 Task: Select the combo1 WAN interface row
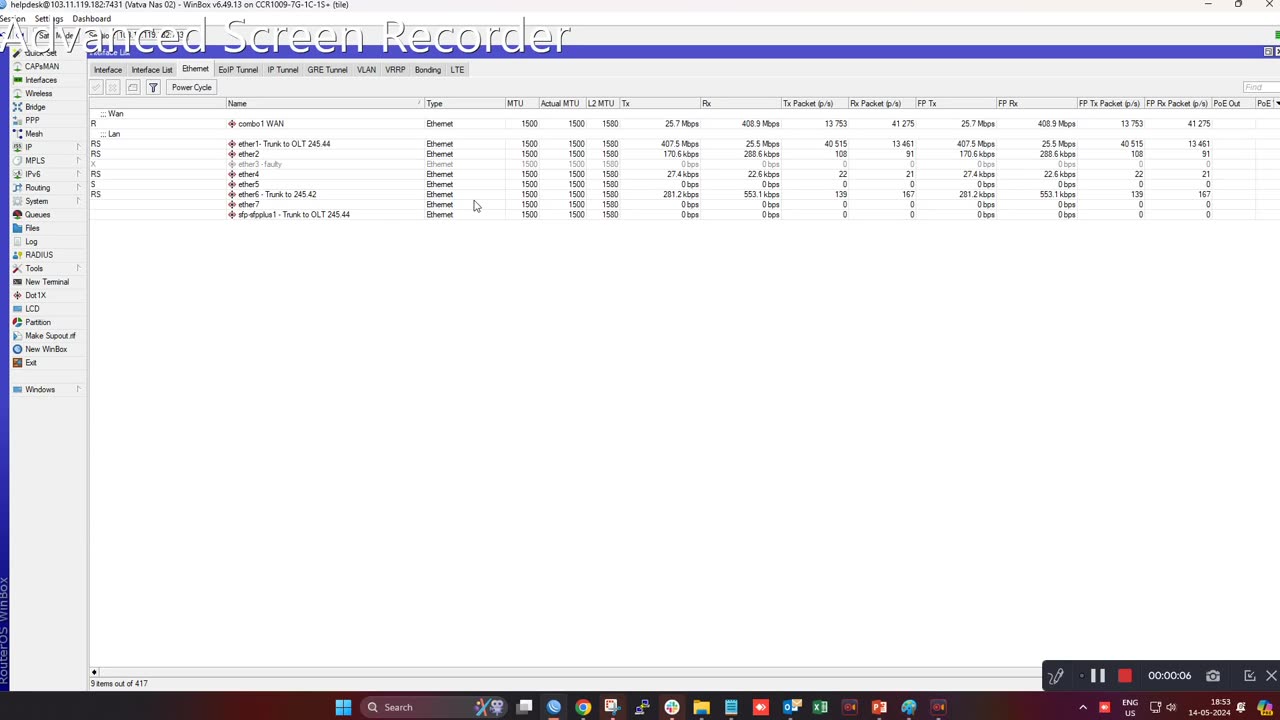(x=684, y=124)
